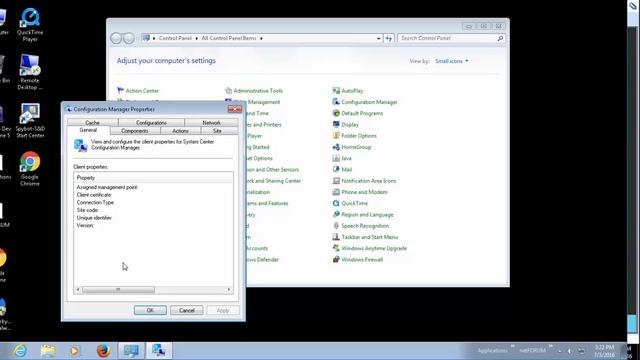The image size is (640, 360).
Task: Switch to the Actions tab
Action: tap(180, 131)
